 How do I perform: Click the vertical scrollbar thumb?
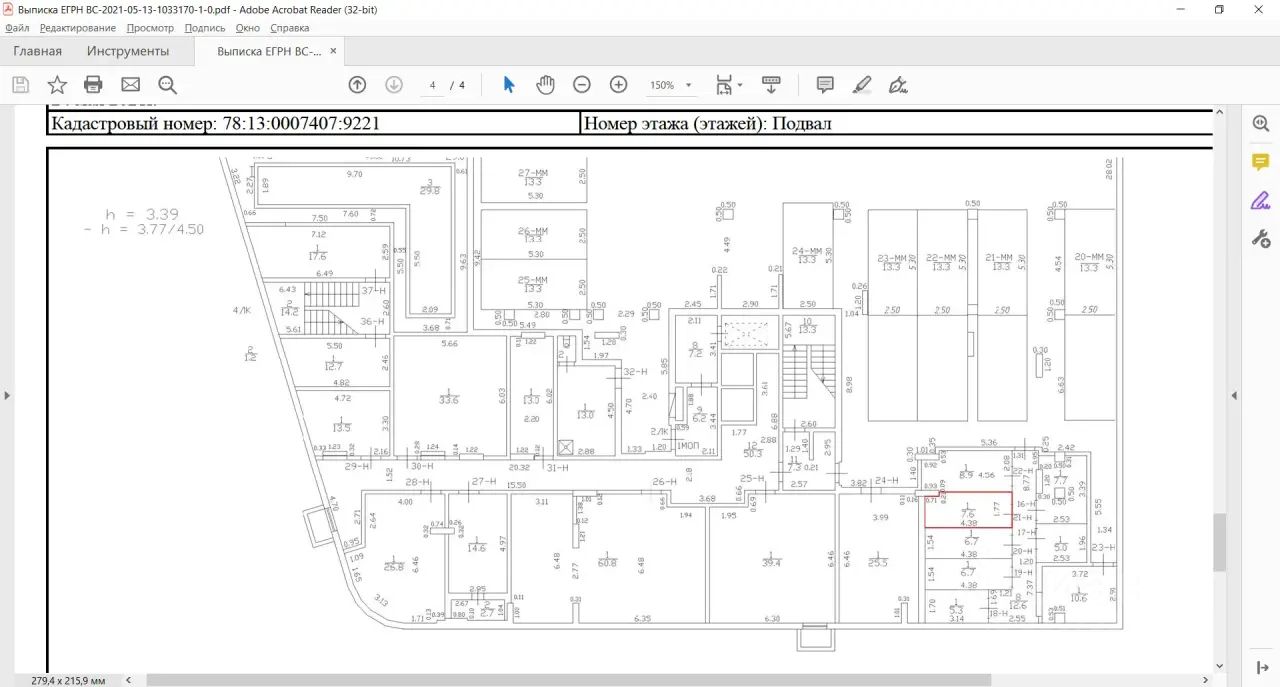tap(1219, 542)
